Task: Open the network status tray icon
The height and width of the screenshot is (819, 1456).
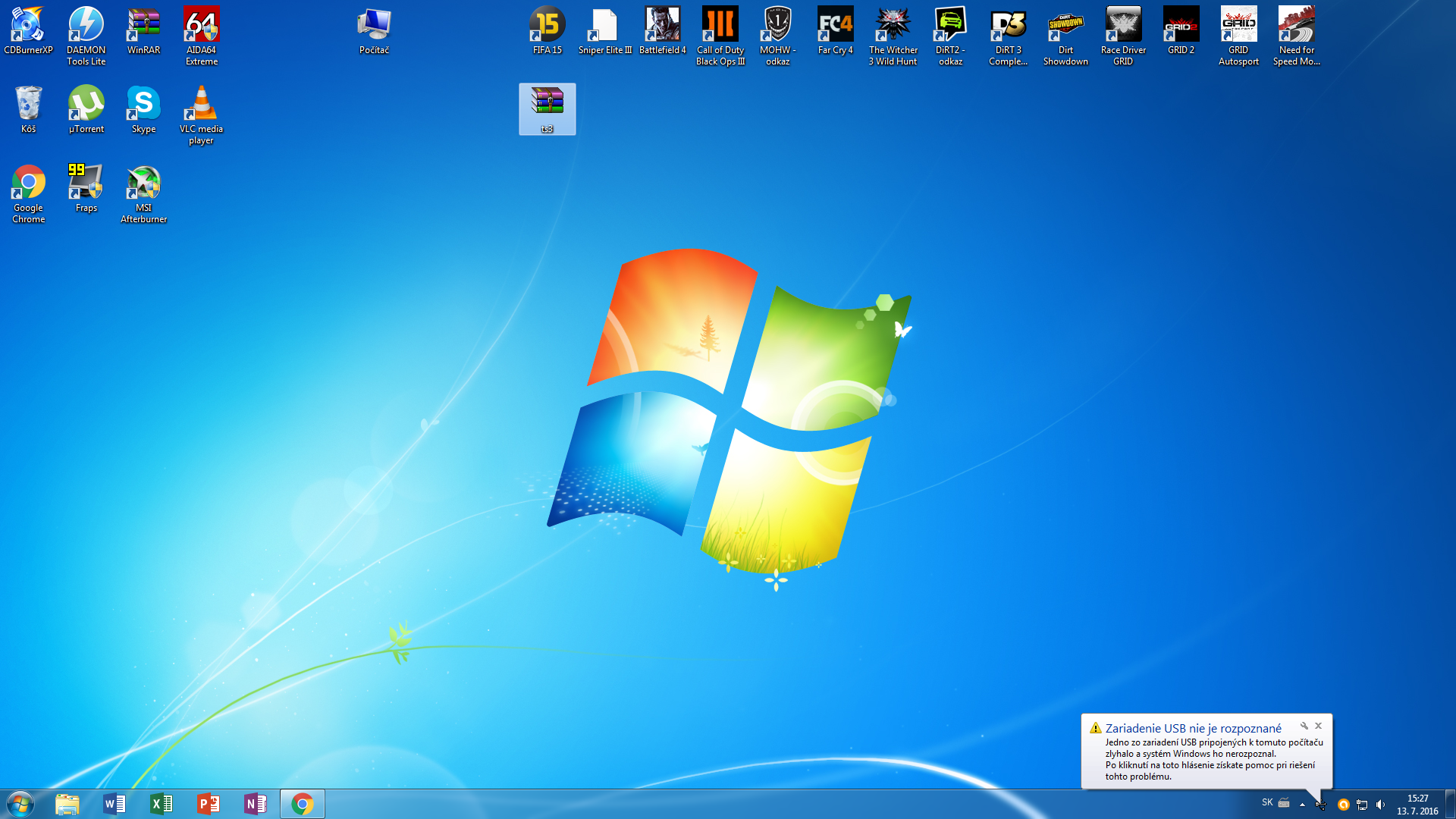Action: (x=1362, y=805)
